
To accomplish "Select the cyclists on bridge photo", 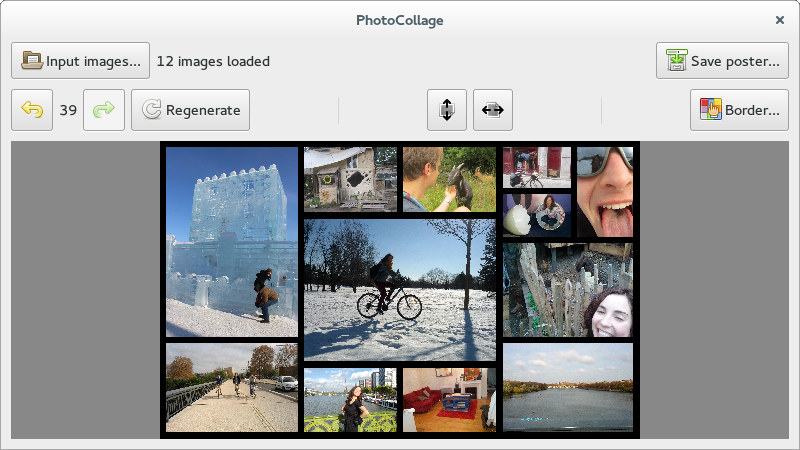I will [232, 388].
